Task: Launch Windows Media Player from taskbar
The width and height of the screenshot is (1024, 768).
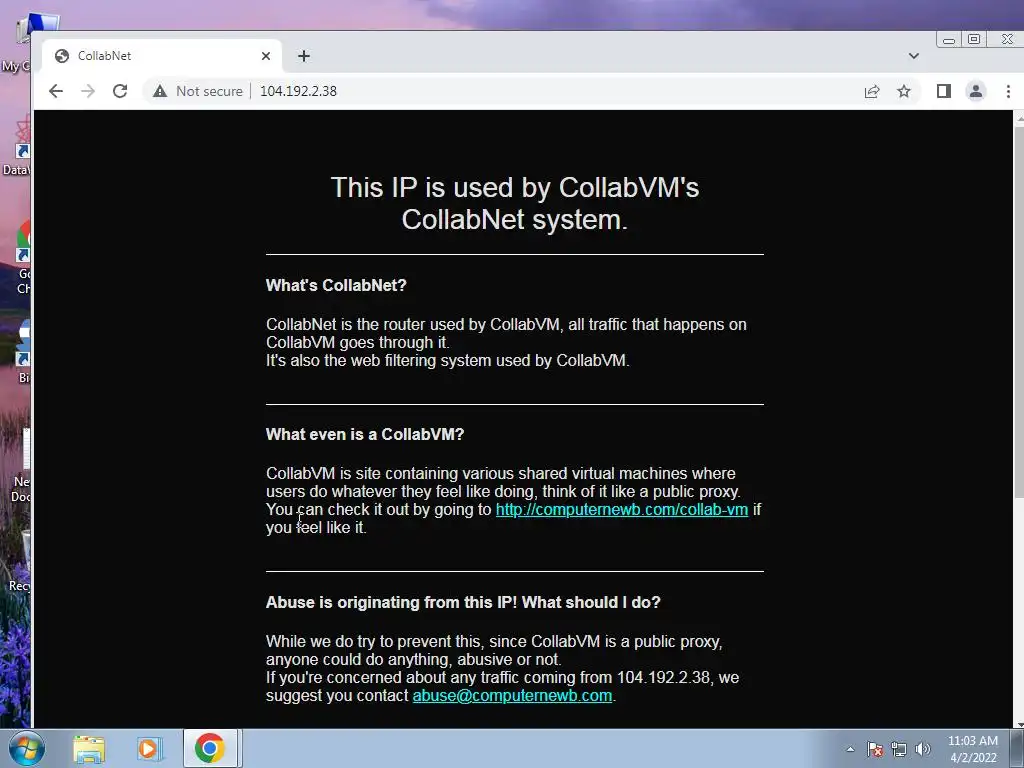Action: tap(149, 749)
